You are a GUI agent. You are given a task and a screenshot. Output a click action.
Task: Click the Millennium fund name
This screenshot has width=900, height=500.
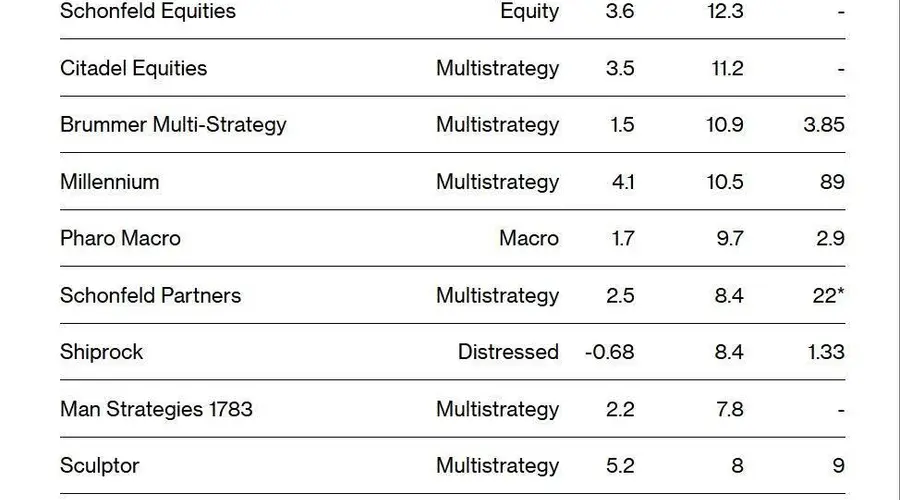pos(110,182)
